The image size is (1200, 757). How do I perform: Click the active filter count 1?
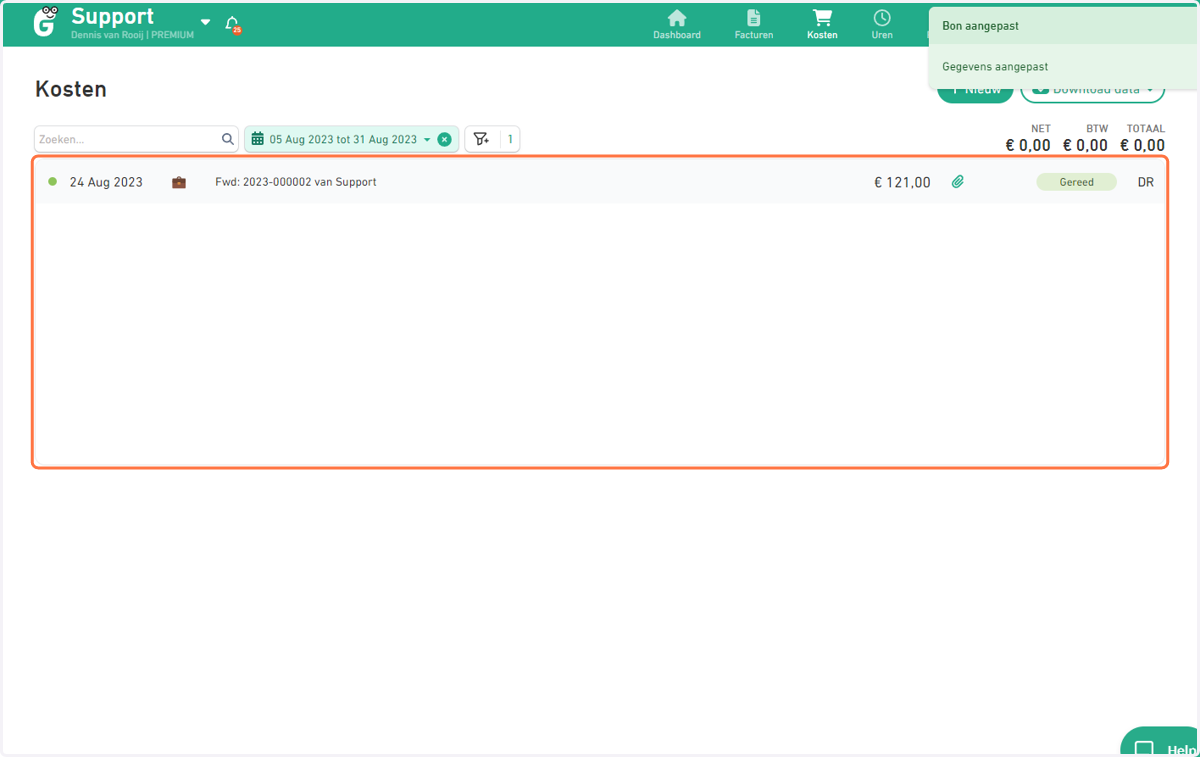510,139
